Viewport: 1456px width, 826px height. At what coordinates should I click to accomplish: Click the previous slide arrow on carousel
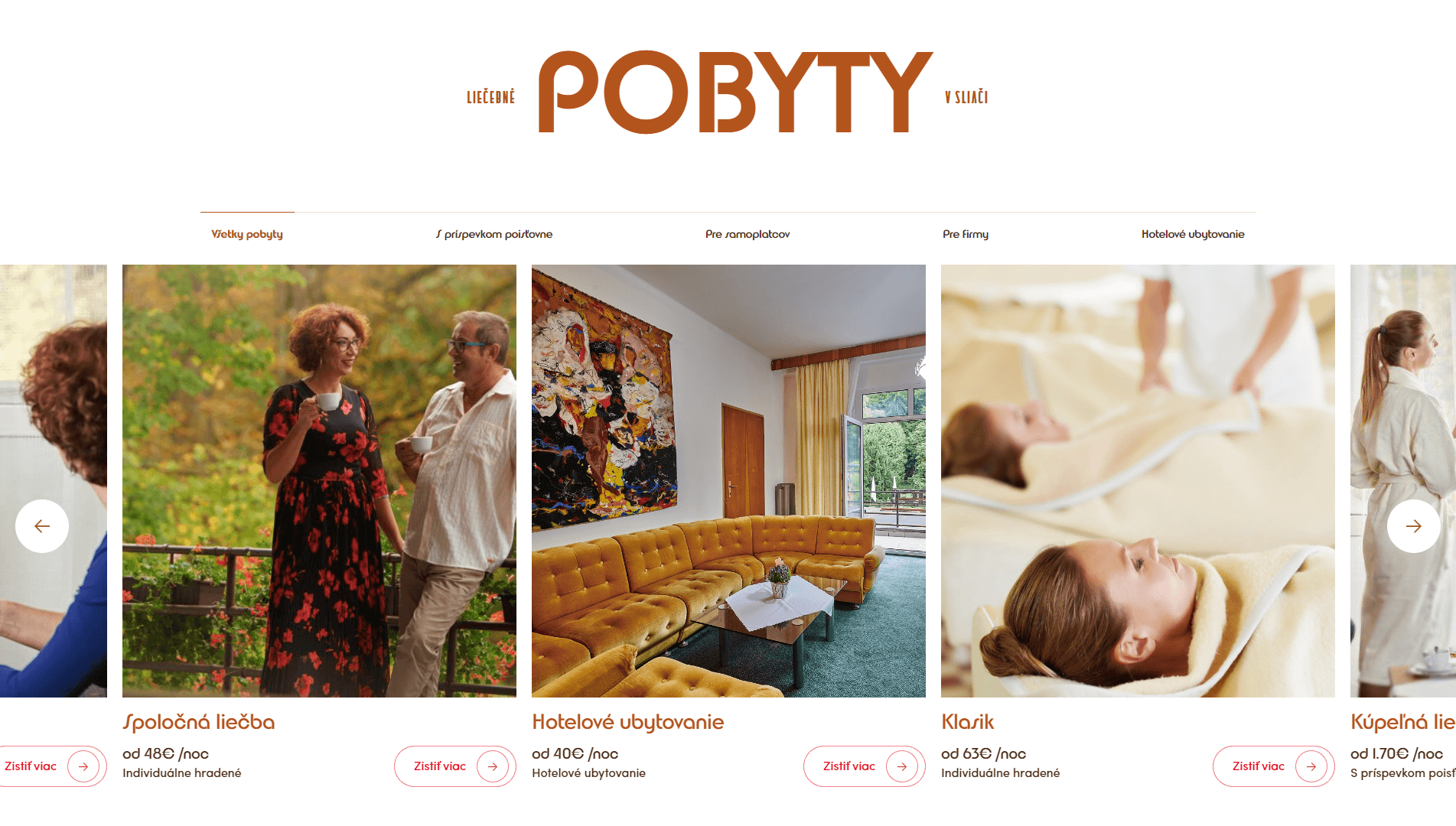(42, 526)
